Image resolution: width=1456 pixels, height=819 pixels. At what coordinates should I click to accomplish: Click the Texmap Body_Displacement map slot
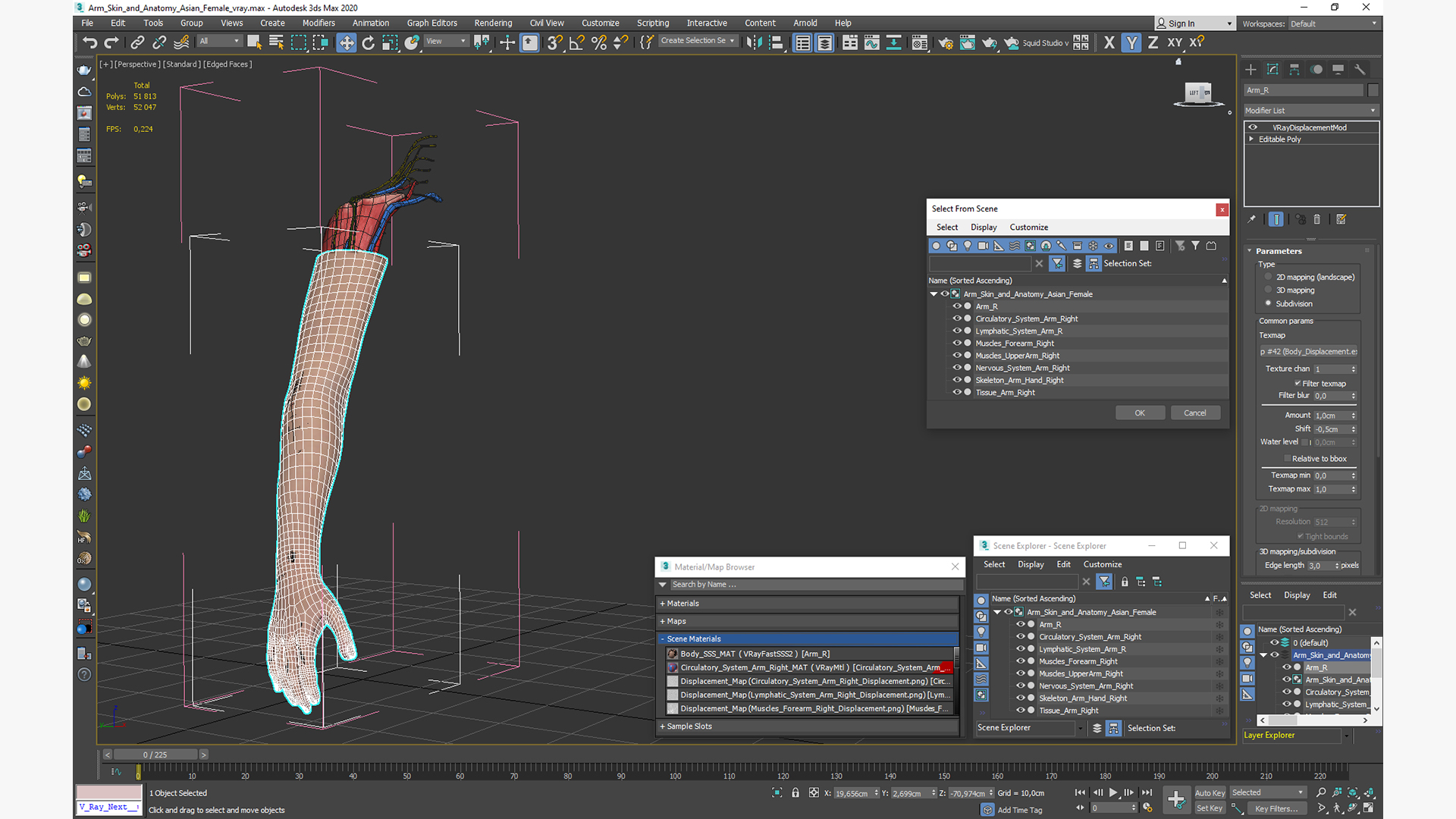coord(1308,351)
